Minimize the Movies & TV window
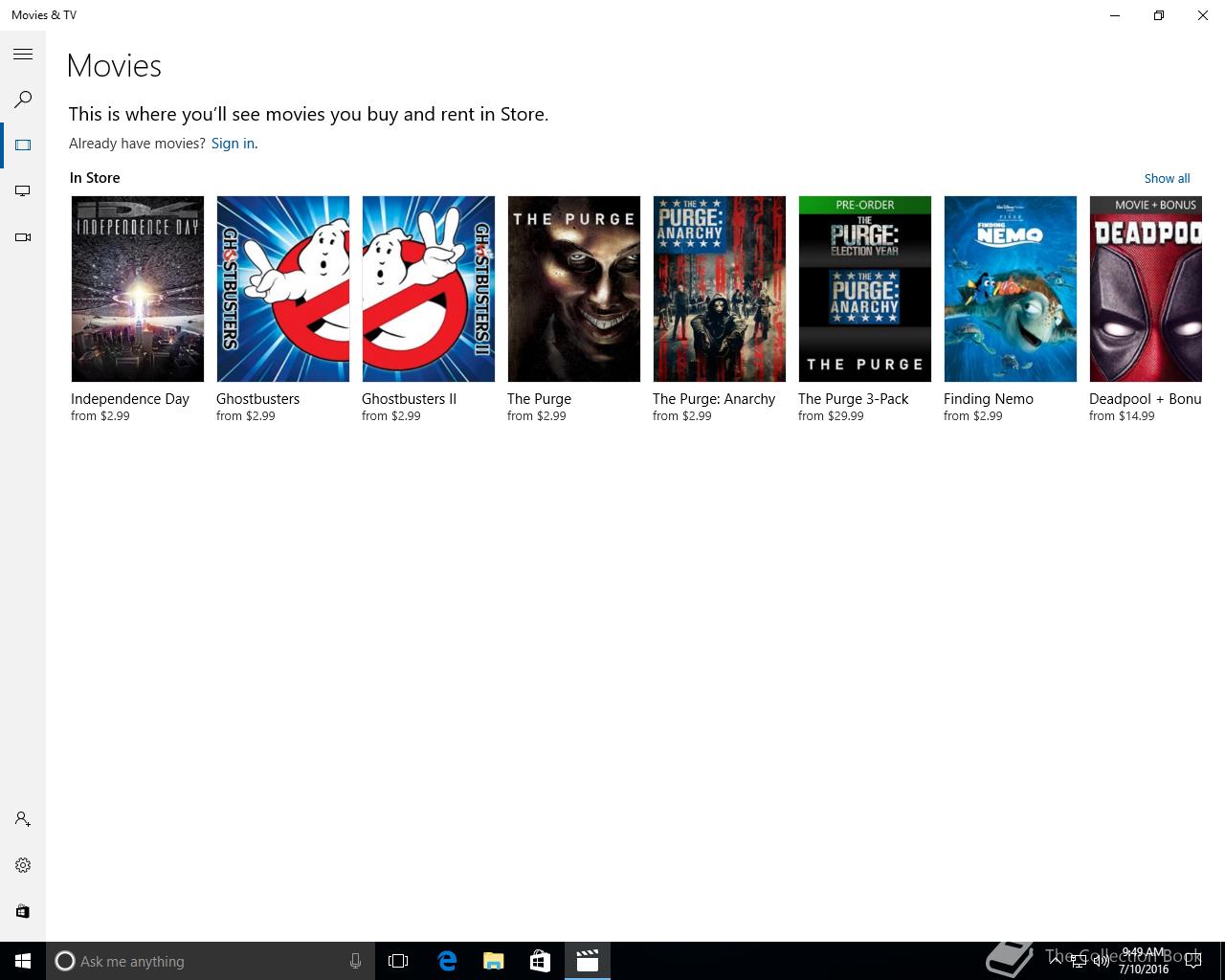 pyautogui.click(x=1115, y=15)
